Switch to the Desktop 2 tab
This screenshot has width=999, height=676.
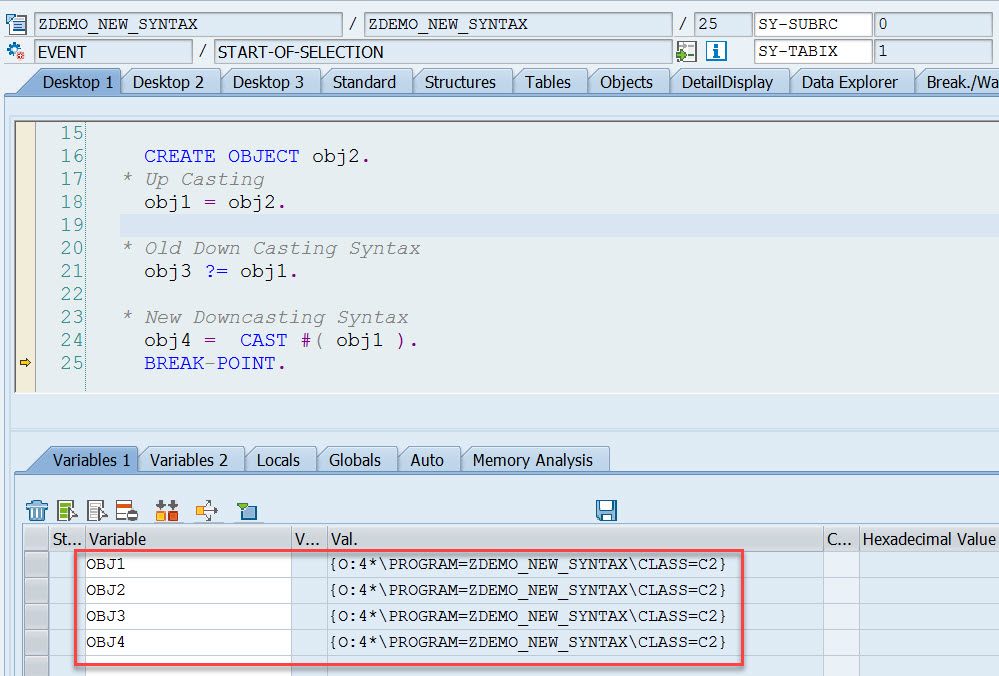coord(168,82)
